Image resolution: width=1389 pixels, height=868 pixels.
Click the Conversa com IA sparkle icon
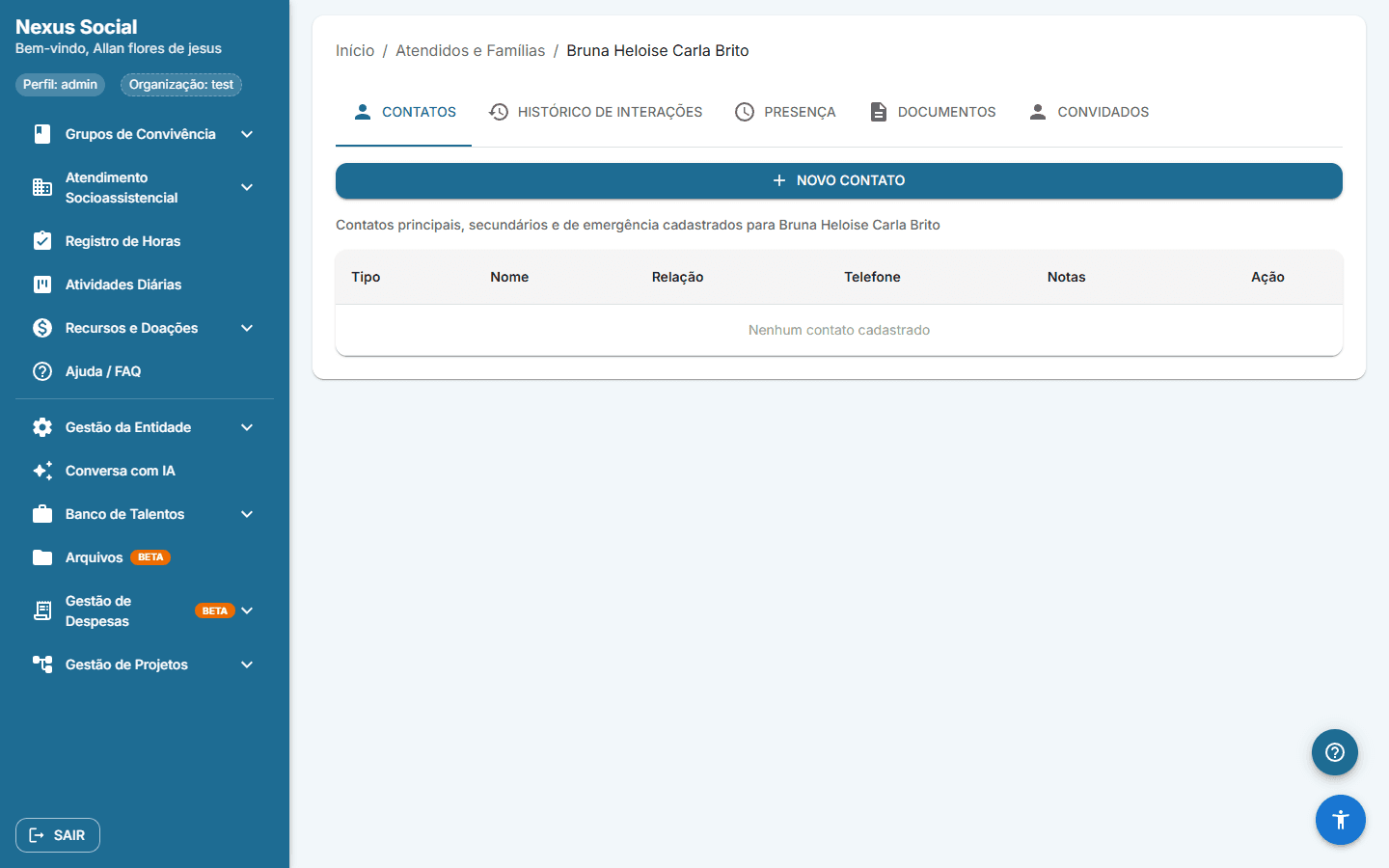[42, 471]
